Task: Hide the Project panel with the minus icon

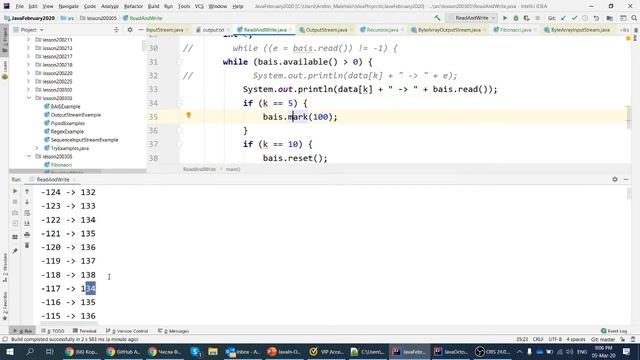Action: point(140,30)
